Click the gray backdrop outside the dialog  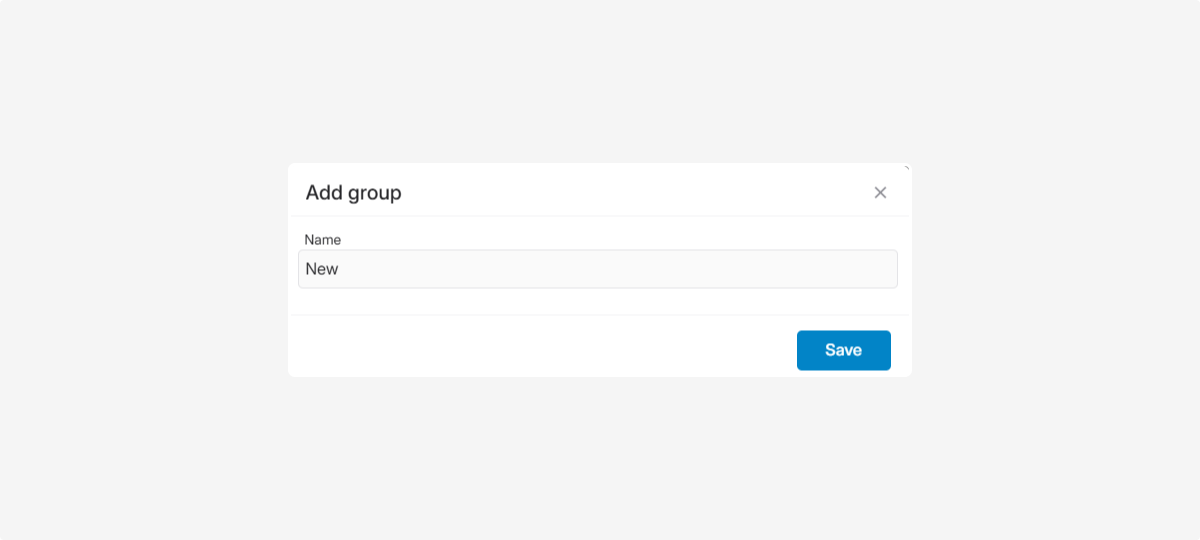(150, 300)
